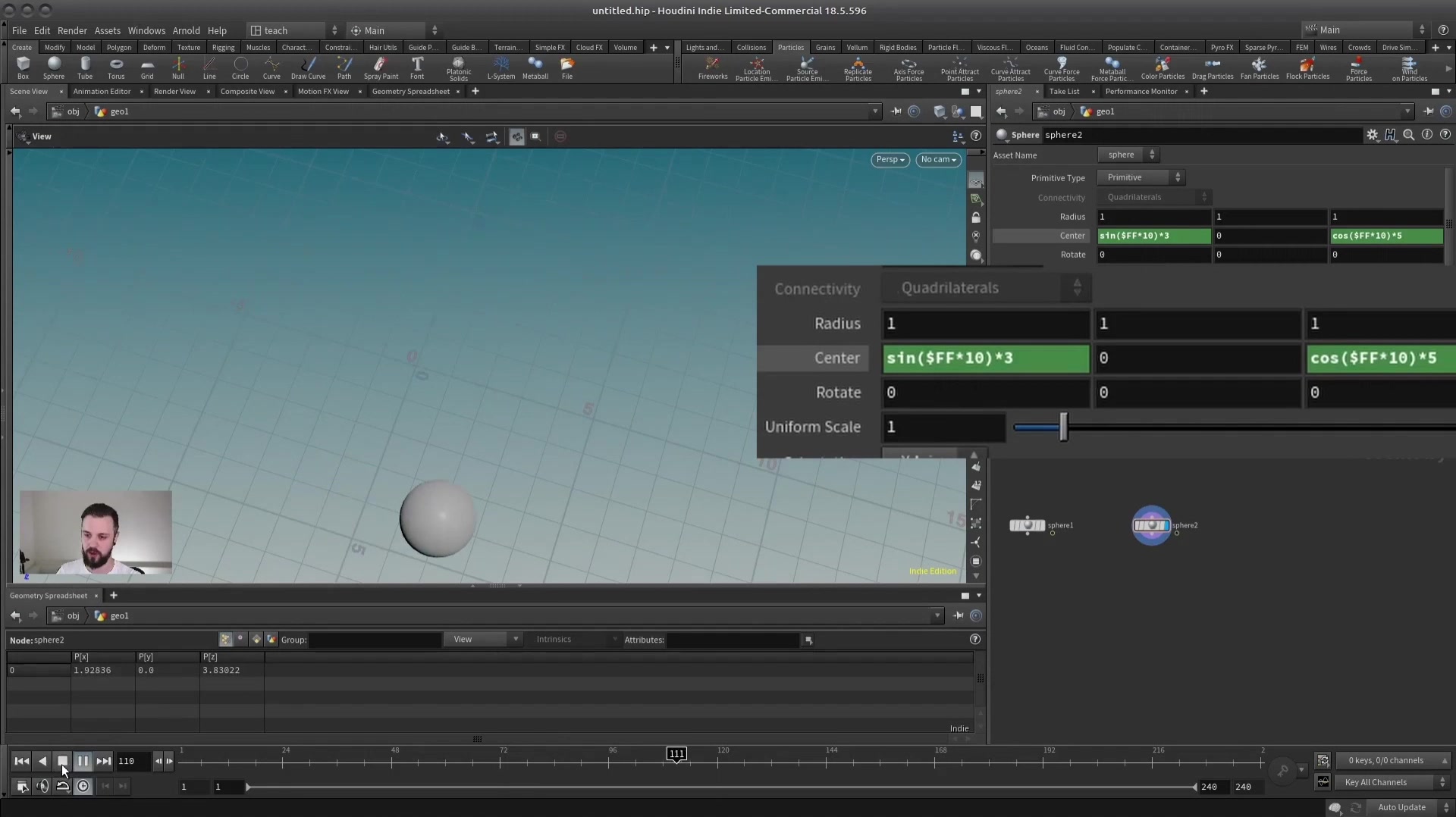Open the Asset Name sphere dropdown

point(1128,155)
